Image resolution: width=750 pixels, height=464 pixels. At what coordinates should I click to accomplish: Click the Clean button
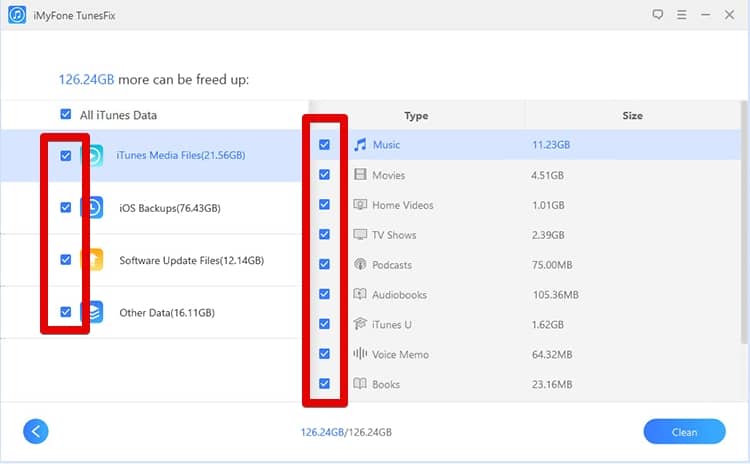point(684,432)
